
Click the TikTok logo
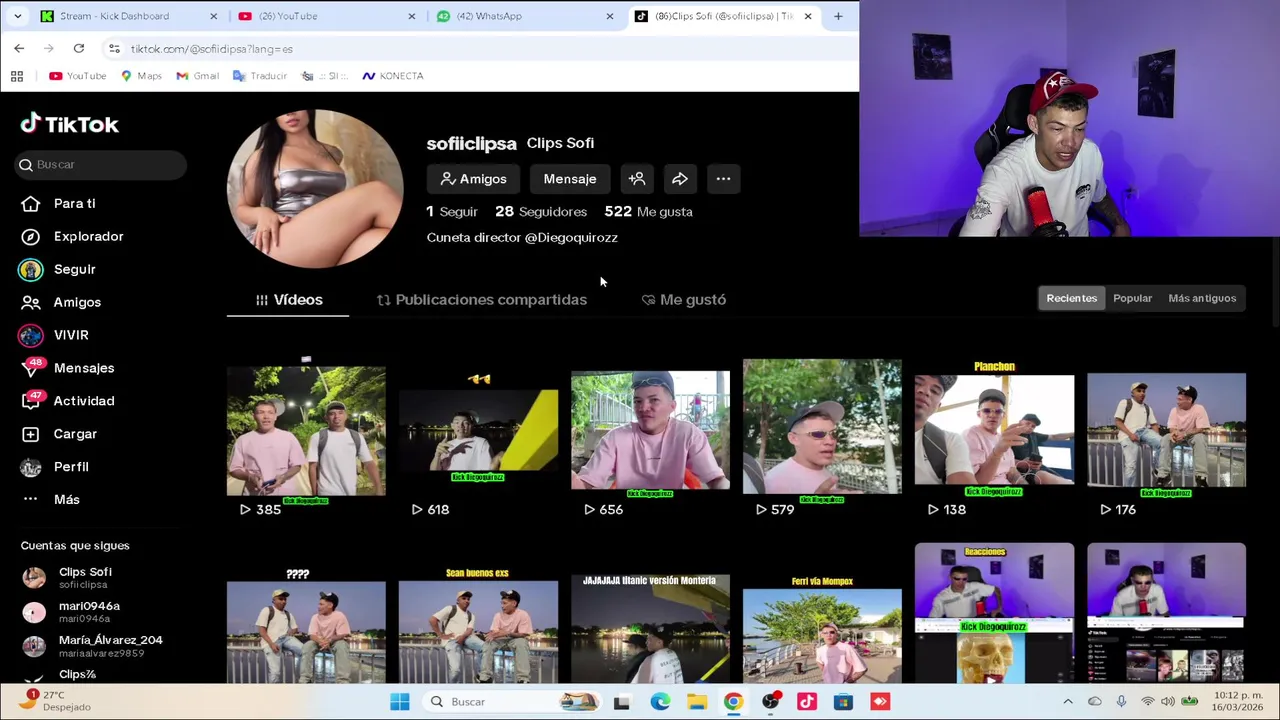coord(70,124)
